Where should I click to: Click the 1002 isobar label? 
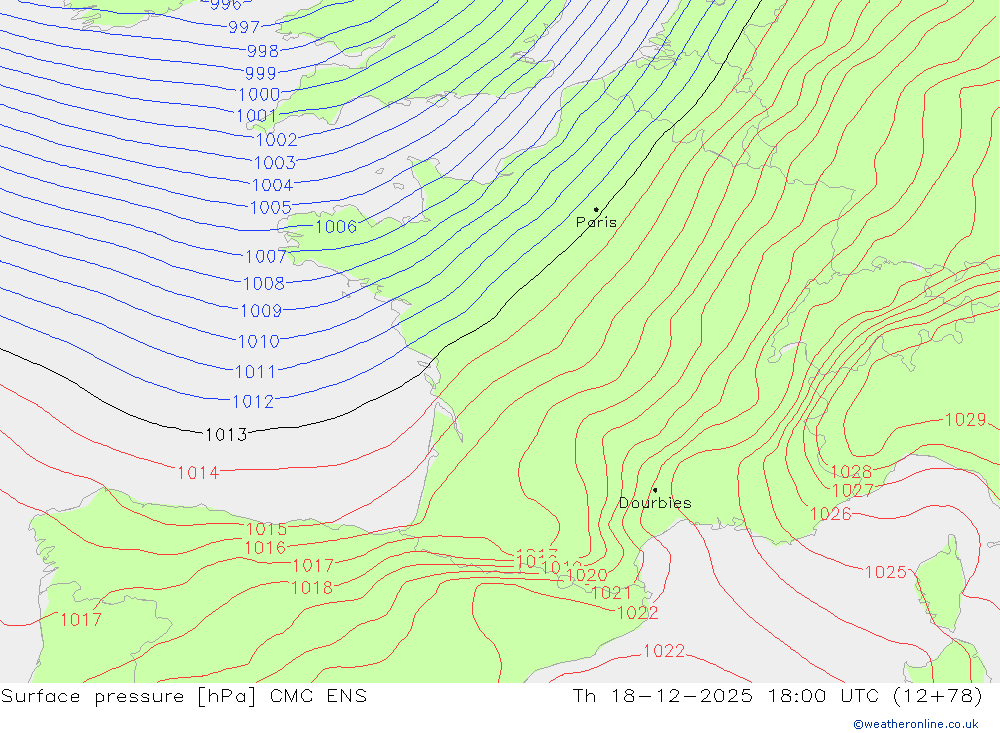277,140
